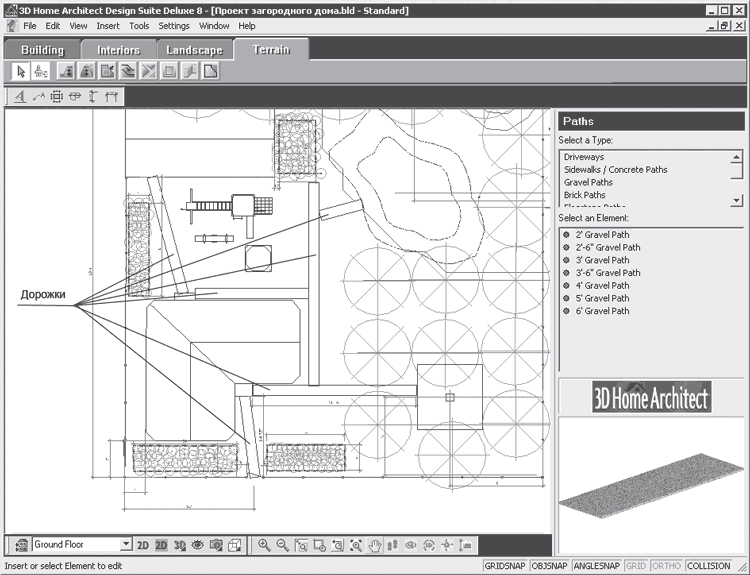Open the Ground Floor dropdown

click(126, 544)
